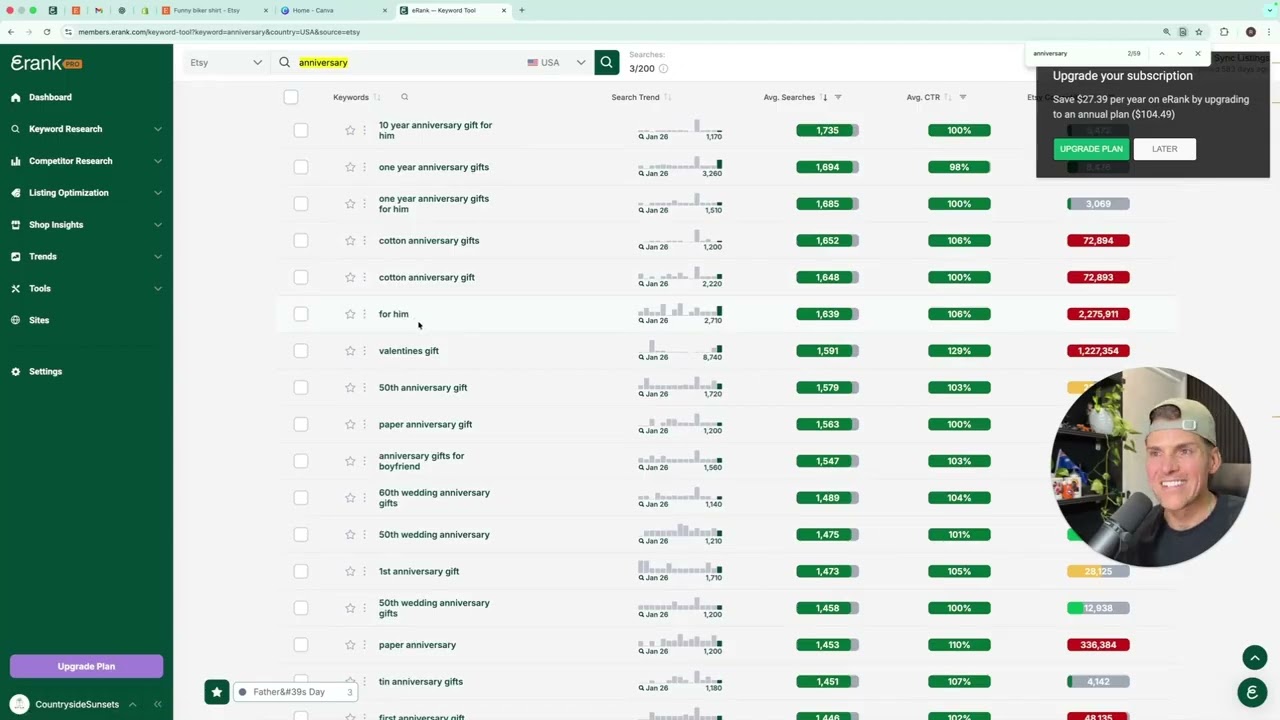The image size is (1280, 720).
Task: Star the '1st anniversary gift' keyword
Action: tap(350, 571)
